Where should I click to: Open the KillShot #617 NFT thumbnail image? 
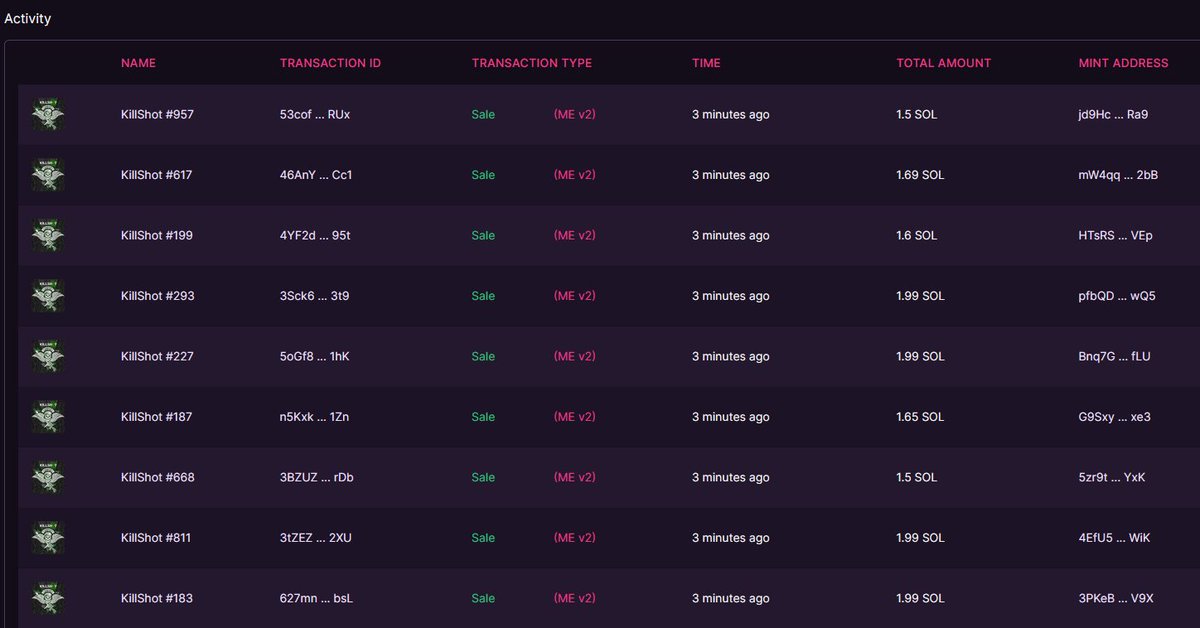48,175
